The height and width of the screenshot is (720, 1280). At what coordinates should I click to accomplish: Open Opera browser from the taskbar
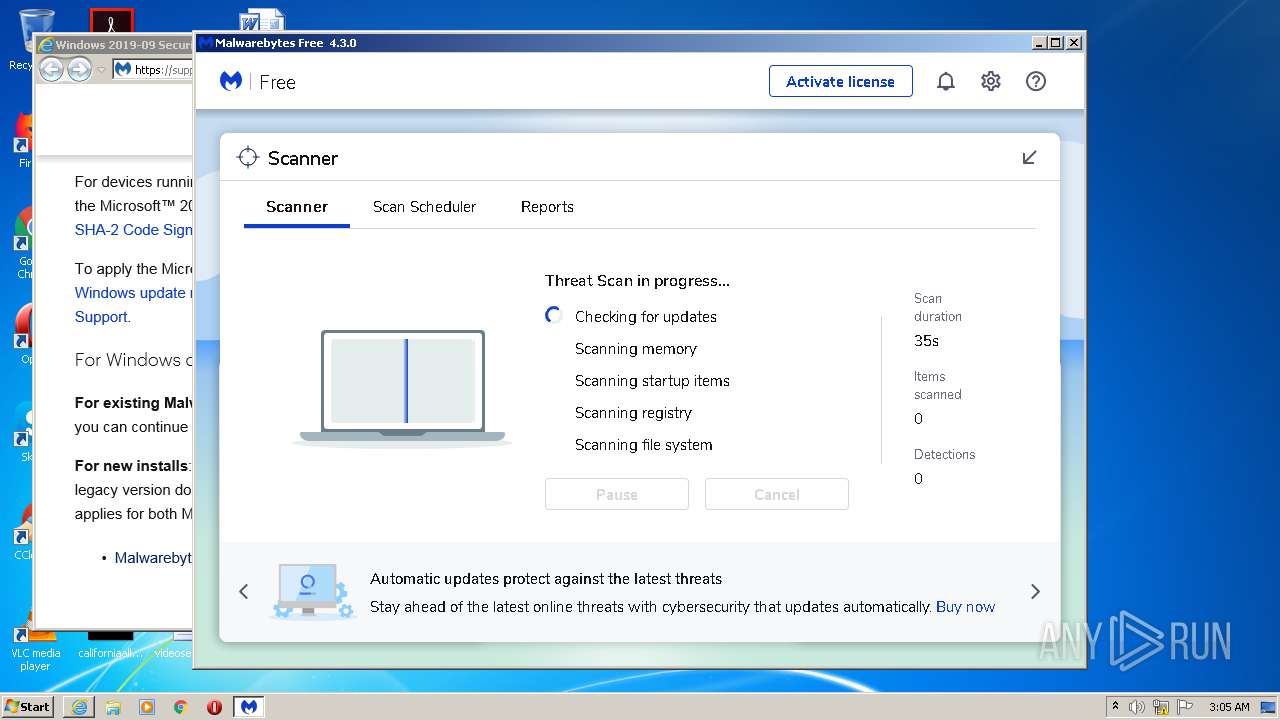pos(214,706)
